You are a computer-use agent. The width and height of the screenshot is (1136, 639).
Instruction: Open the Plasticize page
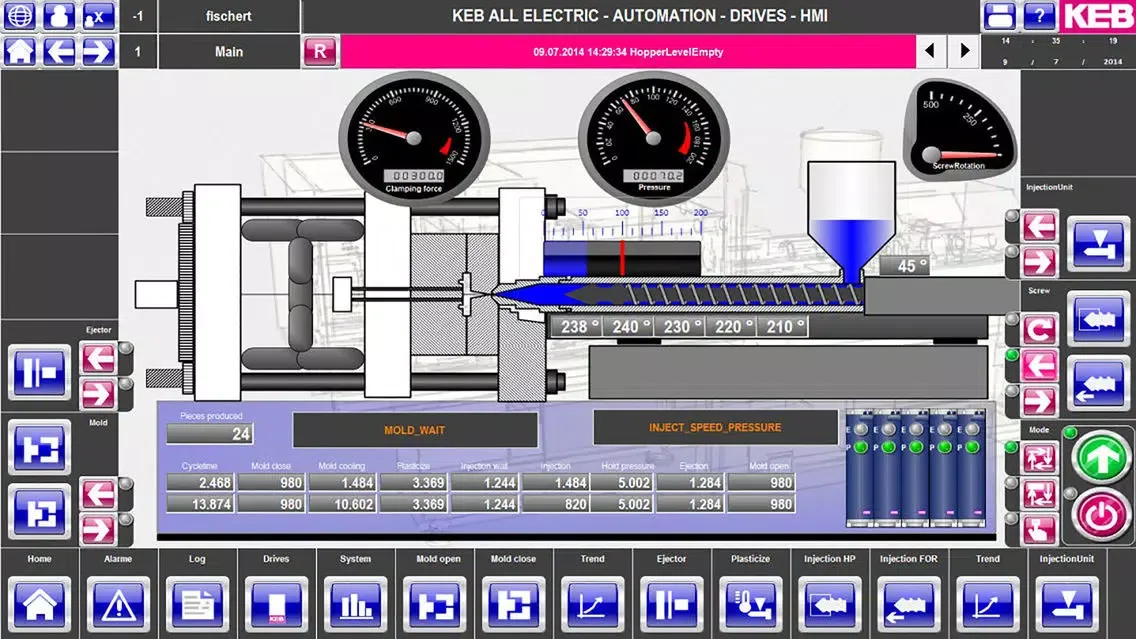point(751,604)
